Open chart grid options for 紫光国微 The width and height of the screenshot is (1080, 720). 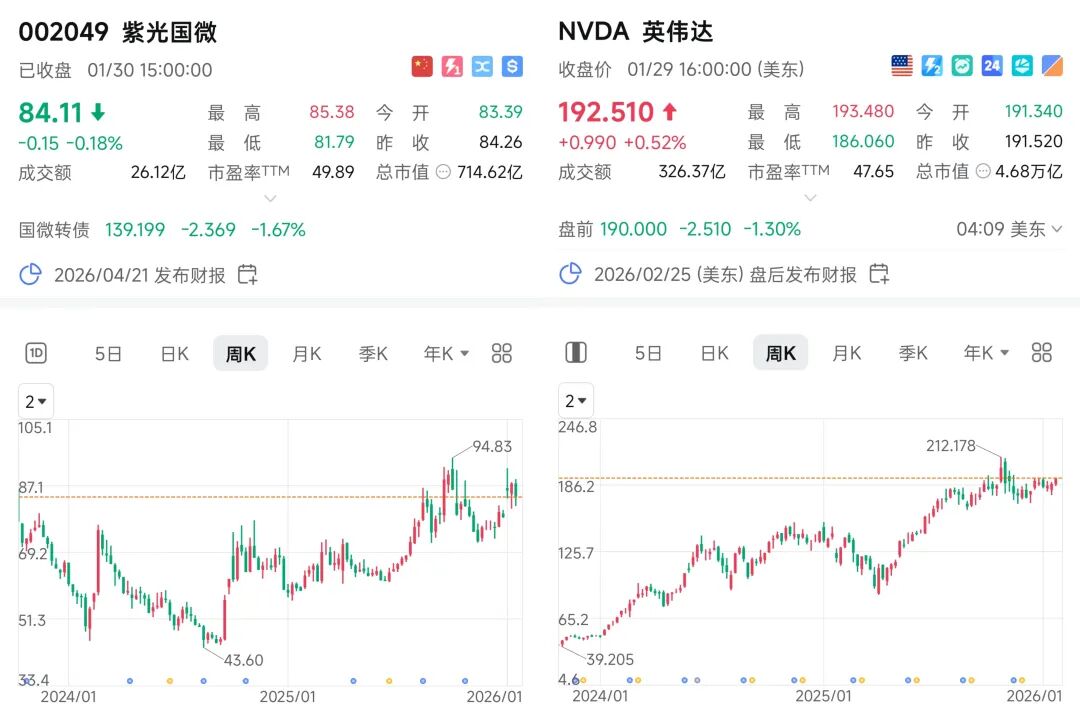coord(502,353)
